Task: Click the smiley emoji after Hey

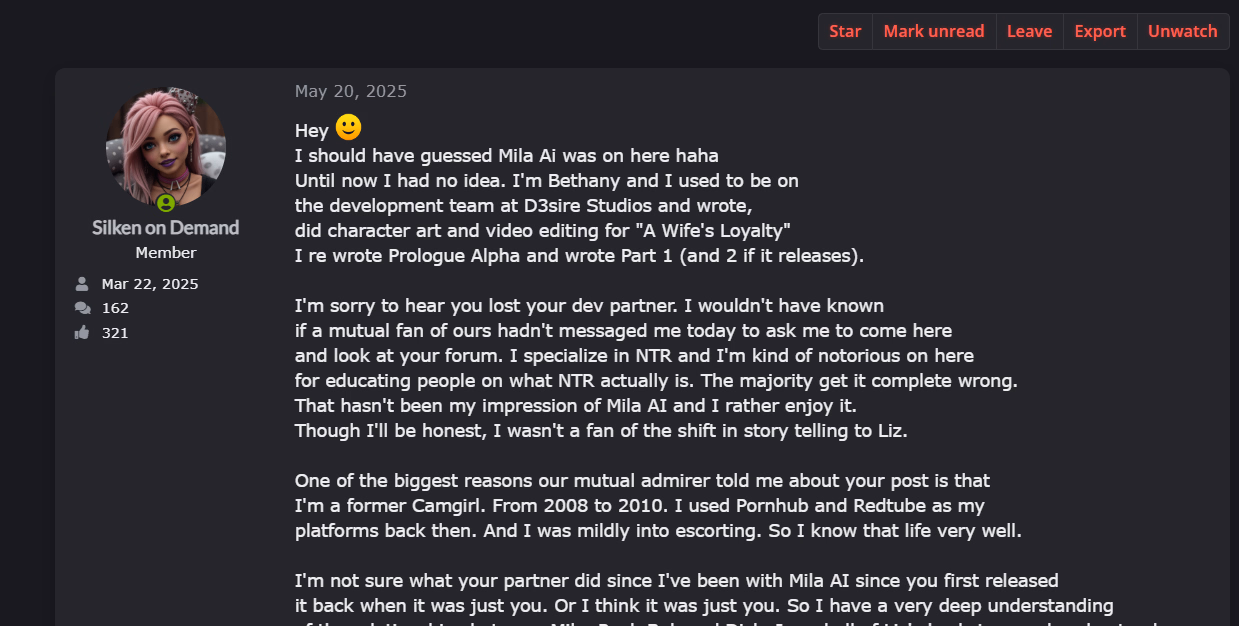Action: [348, 128]
